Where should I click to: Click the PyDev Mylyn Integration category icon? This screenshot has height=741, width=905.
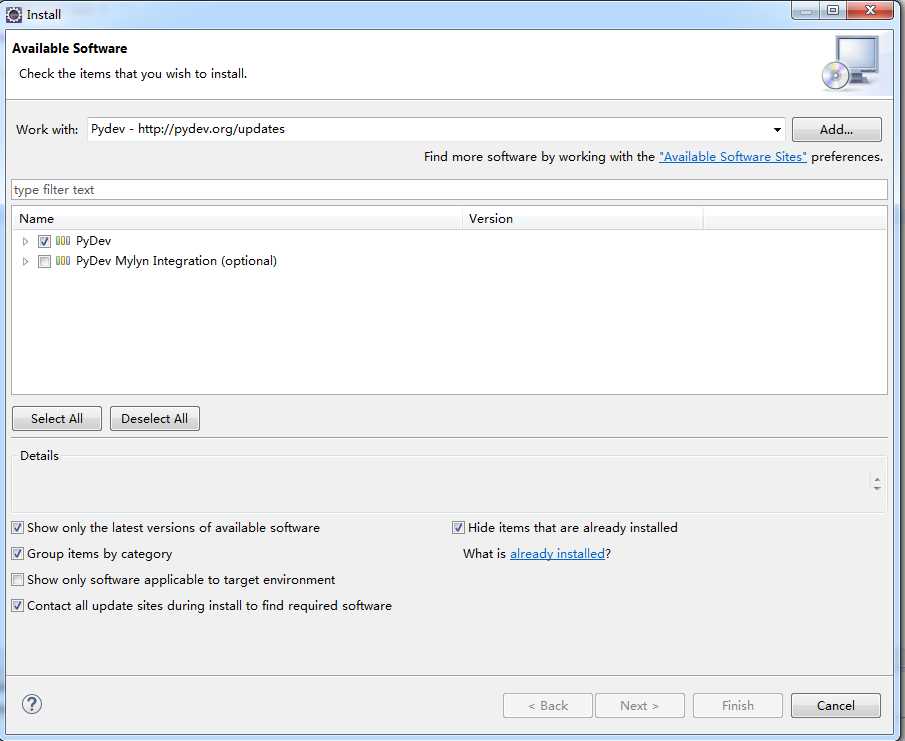coord(63,261)
